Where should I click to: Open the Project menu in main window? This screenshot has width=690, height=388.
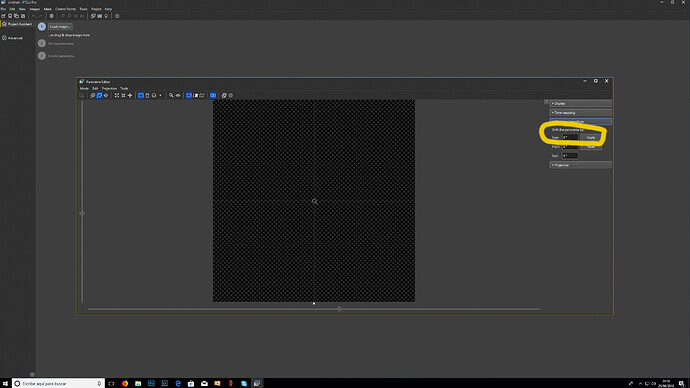point(96,9)
